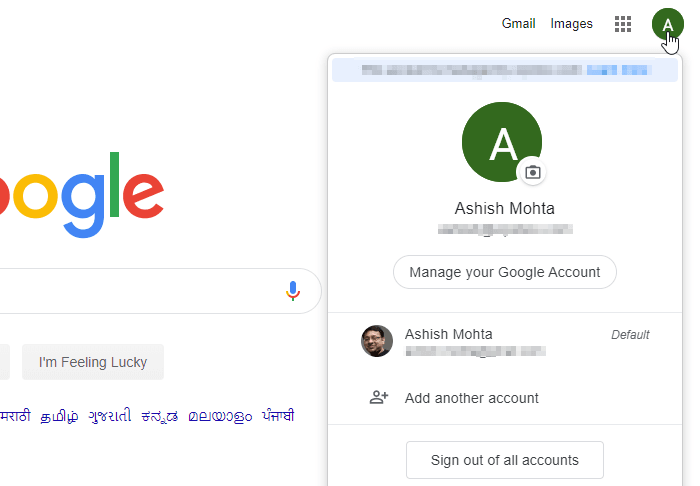Open Images link
Screen dimensions: 700x486
click(571, 23)
